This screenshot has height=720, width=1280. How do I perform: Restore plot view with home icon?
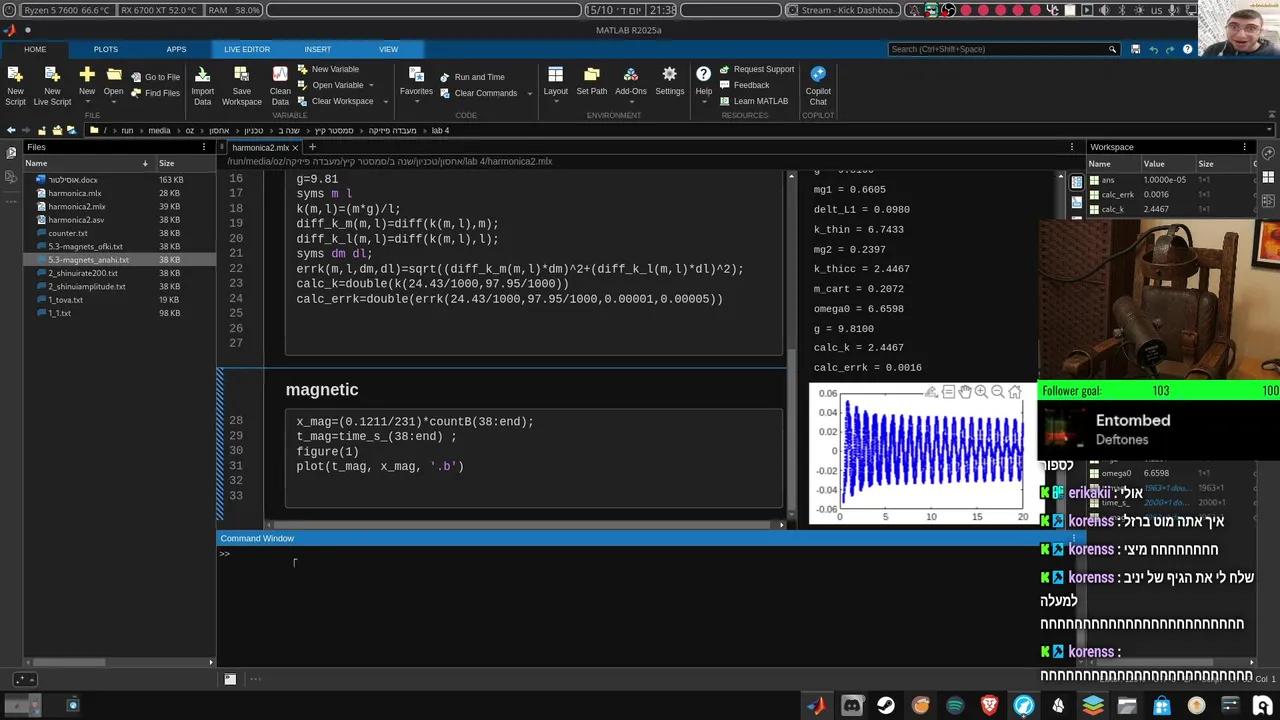(x=1015, y=392)
